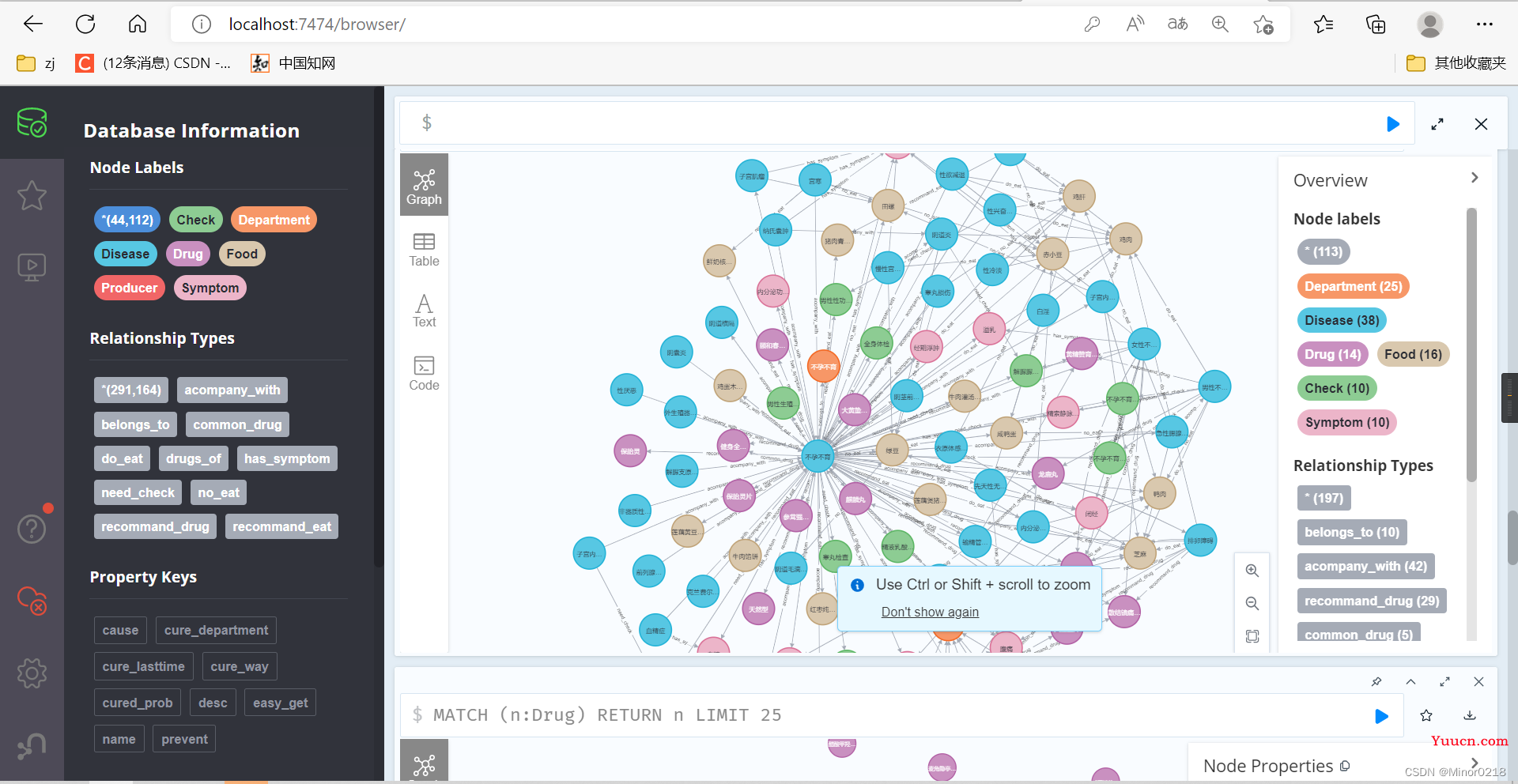Select the Disease node label in sidebar
This screenshot has height=784, width=1518.
pyautogui.click(x=125, y=254)
